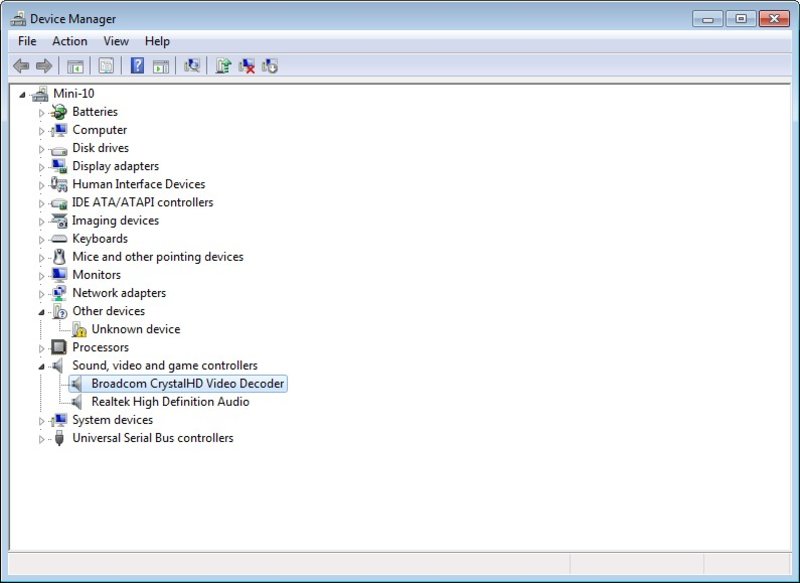Select the Other devices label
The width and height of the screenshot is (800, 583).
click(x=109, y=311)
